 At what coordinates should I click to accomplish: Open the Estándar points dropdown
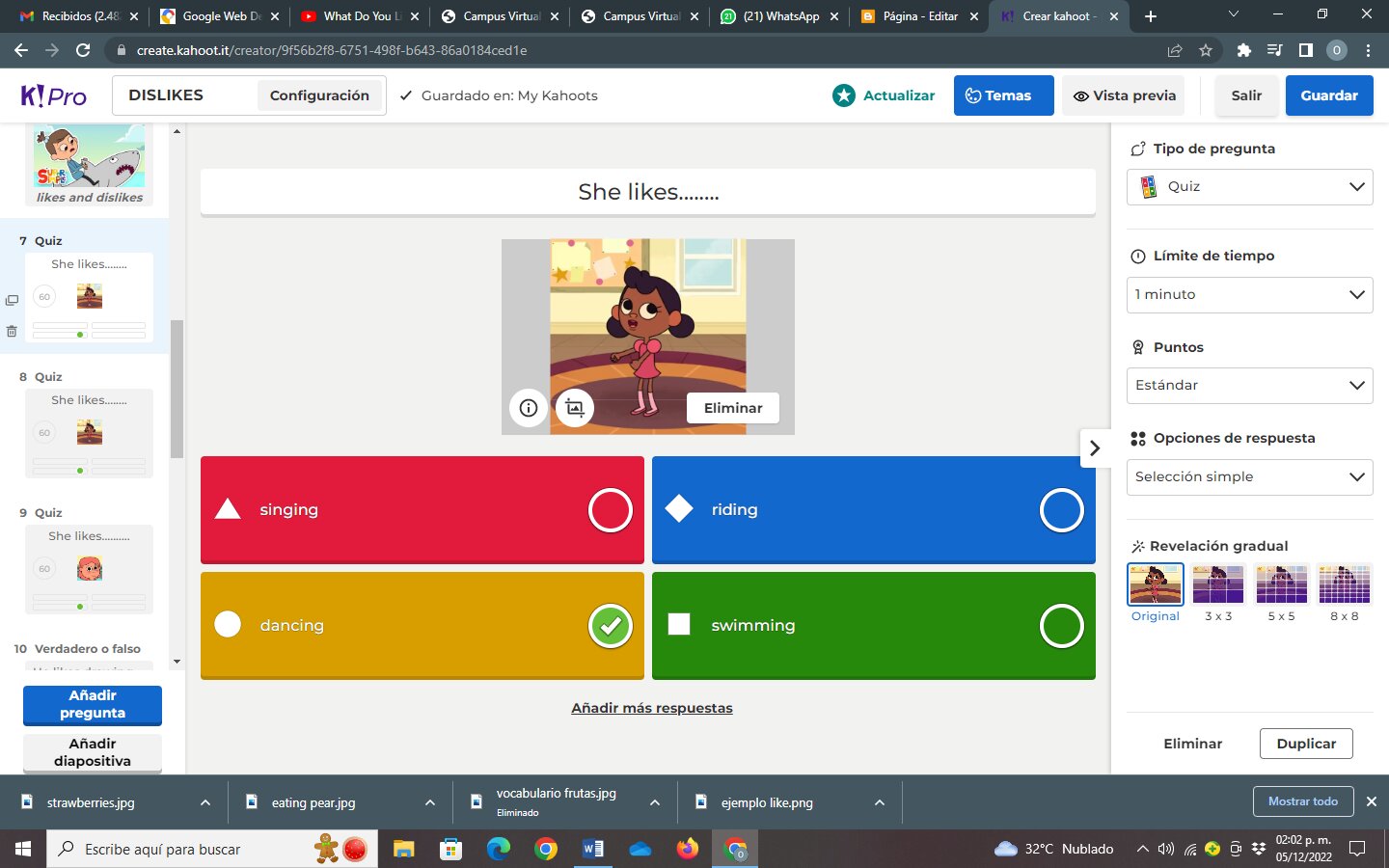(1250, 386)
